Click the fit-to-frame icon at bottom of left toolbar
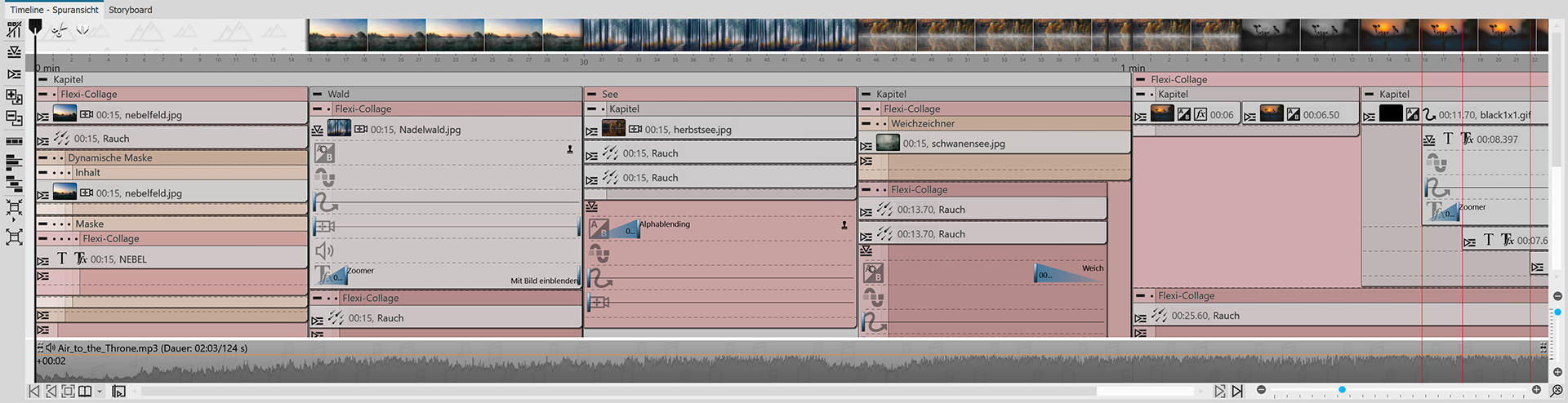This screenshot has width=1568, height=403. (x=14, y=237)
